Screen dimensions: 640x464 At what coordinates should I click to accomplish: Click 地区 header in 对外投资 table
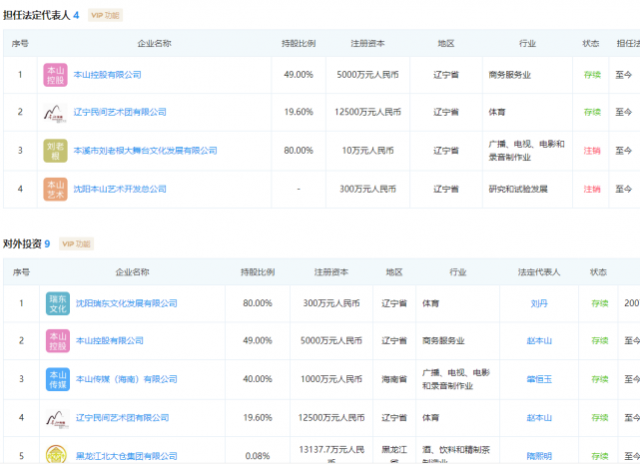[394, 272]
